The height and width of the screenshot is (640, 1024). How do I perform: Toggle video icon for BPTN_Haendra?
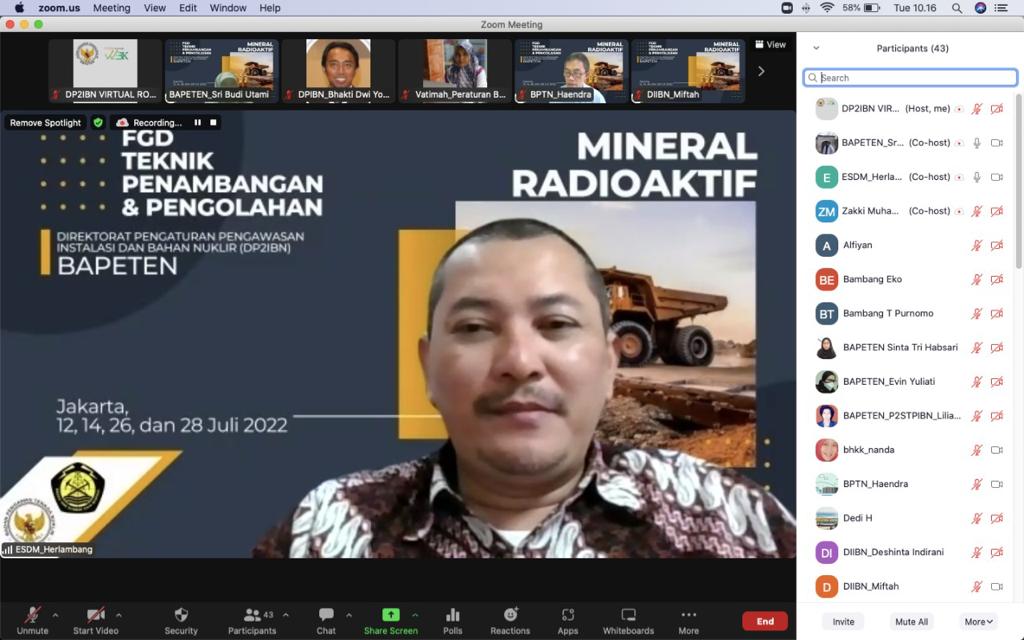tap(997, 484)
